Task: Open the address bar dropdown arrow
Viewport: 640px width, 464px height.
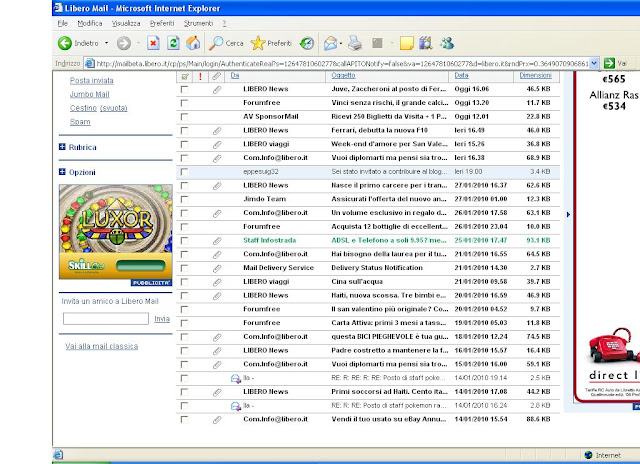Action: pyautogui.click(x=594, y=63)
